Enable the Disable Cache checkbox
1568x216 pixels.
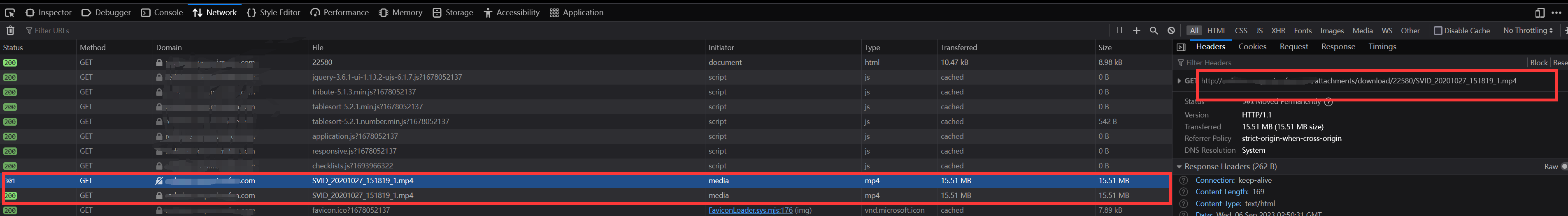(1438, 30)
